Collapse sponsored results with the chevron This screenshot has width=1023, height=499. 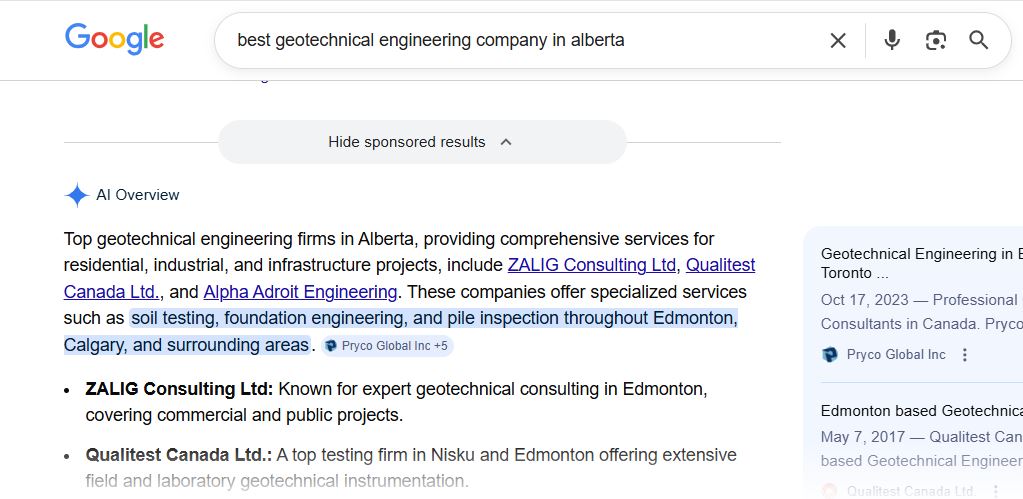[x=506, y=142]
